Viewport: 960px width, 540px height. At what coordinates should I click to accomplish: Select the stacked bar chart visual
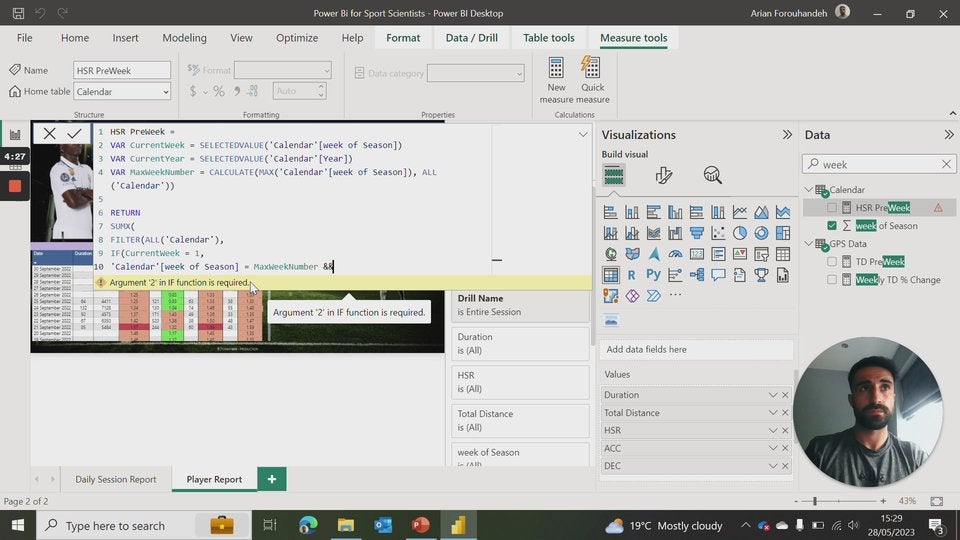tap(610, 212)
